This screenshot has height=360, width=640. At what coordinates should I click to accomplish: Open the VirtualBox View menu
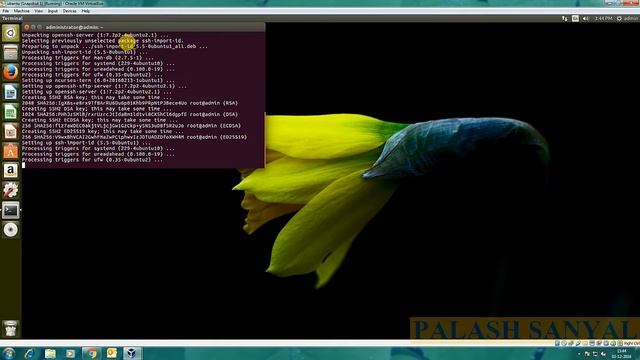click(38, 11)
